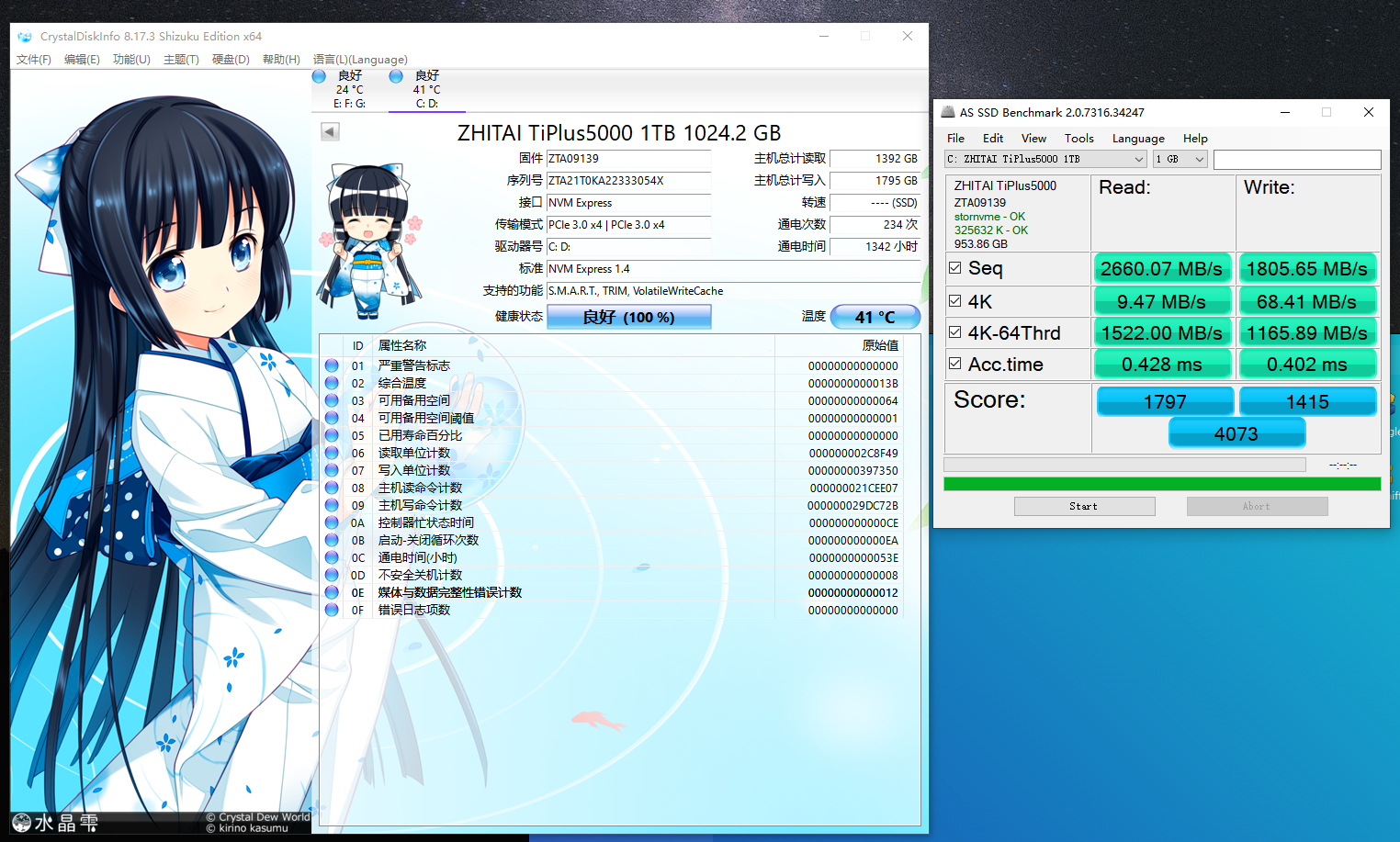1400x842 pixels.
Task: Uncheck the Seq test checkbox
Action: click(x=955, y=268)
